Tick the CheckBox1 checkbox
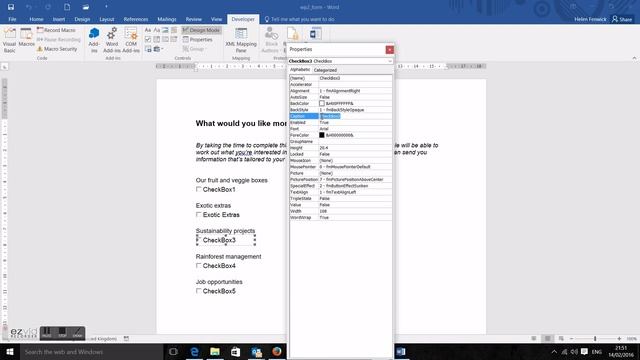The image size is (640, 360). 199,189
